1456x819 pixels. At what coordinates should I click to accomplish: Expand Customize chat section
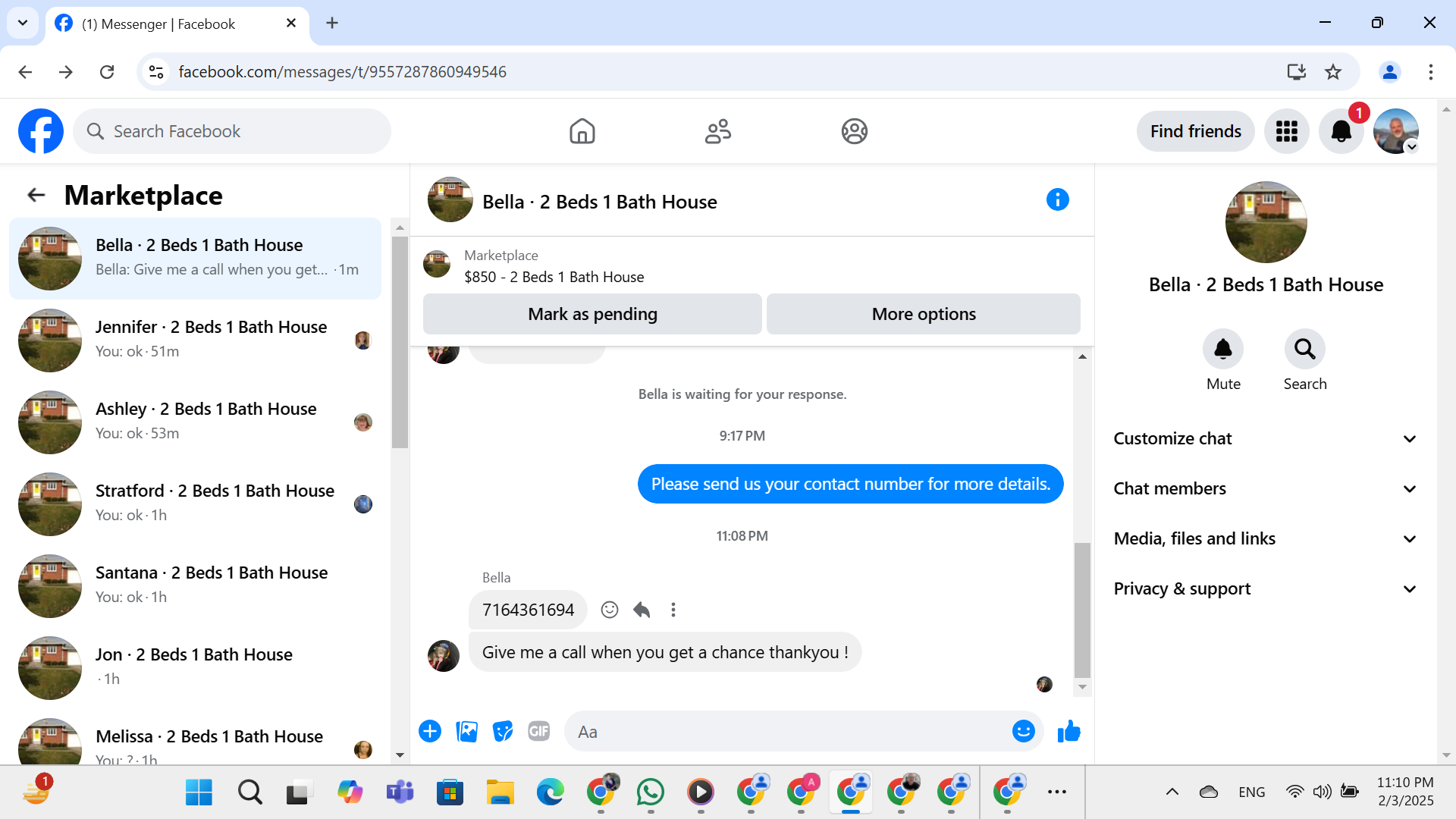pos(1265,438)
